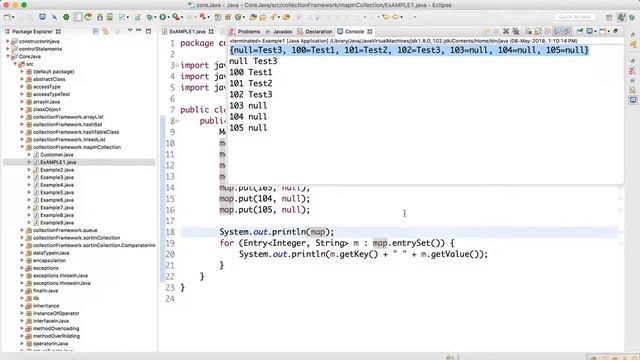
Task: Select abstractClass package in tree
Action: (49, 79)
